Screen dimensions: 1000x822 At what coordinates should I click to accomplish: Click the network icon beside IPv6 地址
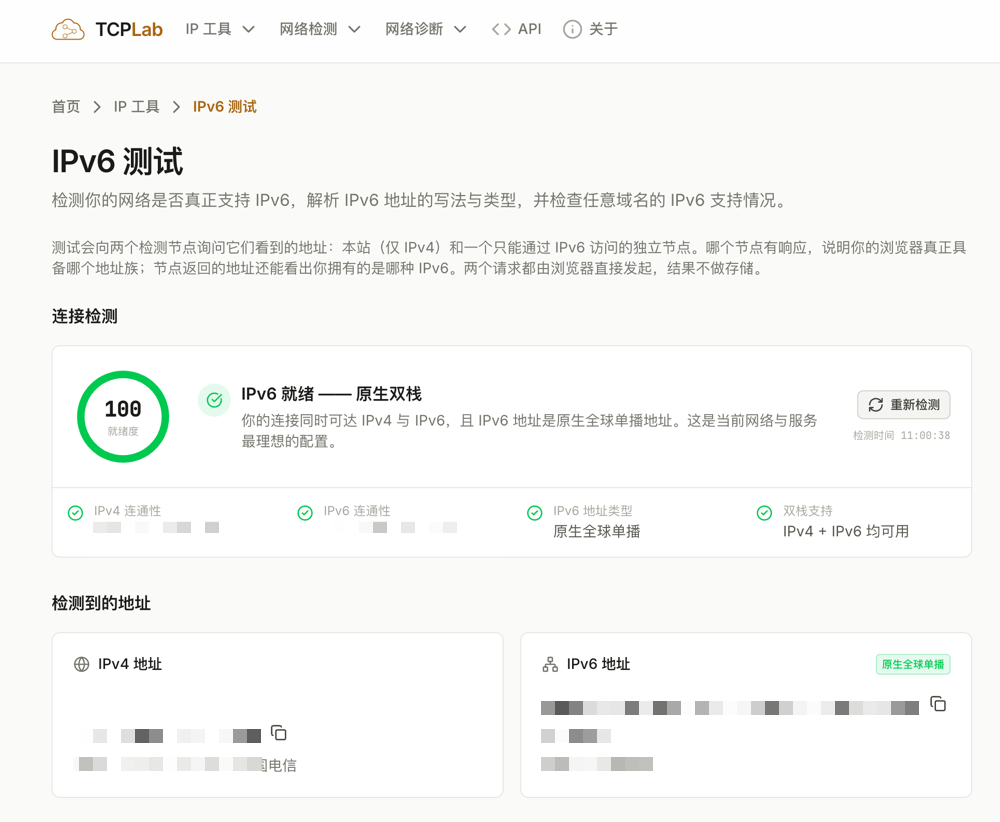point(550,664)
